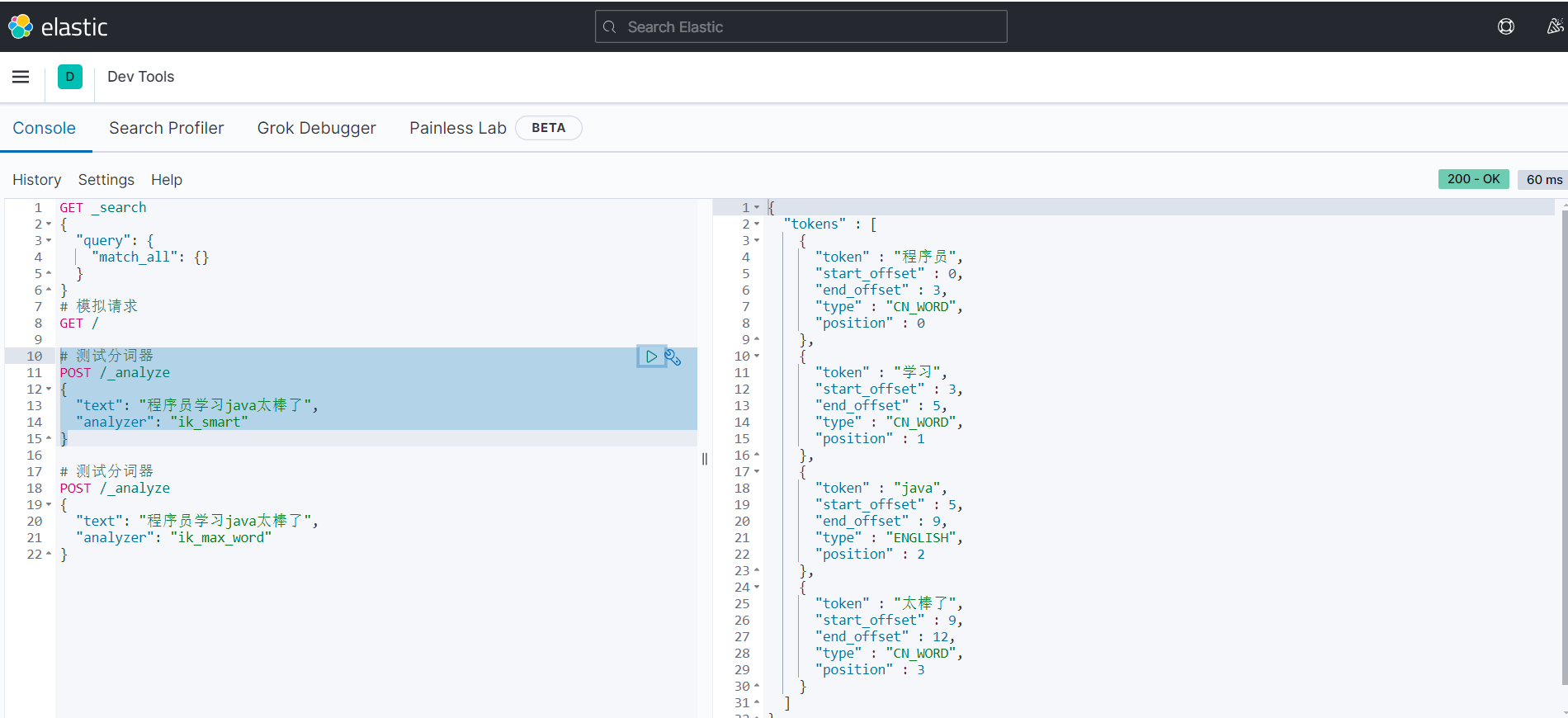The height and width of the screenshot is (718, 1568).
Task: Collapse editor fold arrow at line 19
Action: click(x=49, y=505)
